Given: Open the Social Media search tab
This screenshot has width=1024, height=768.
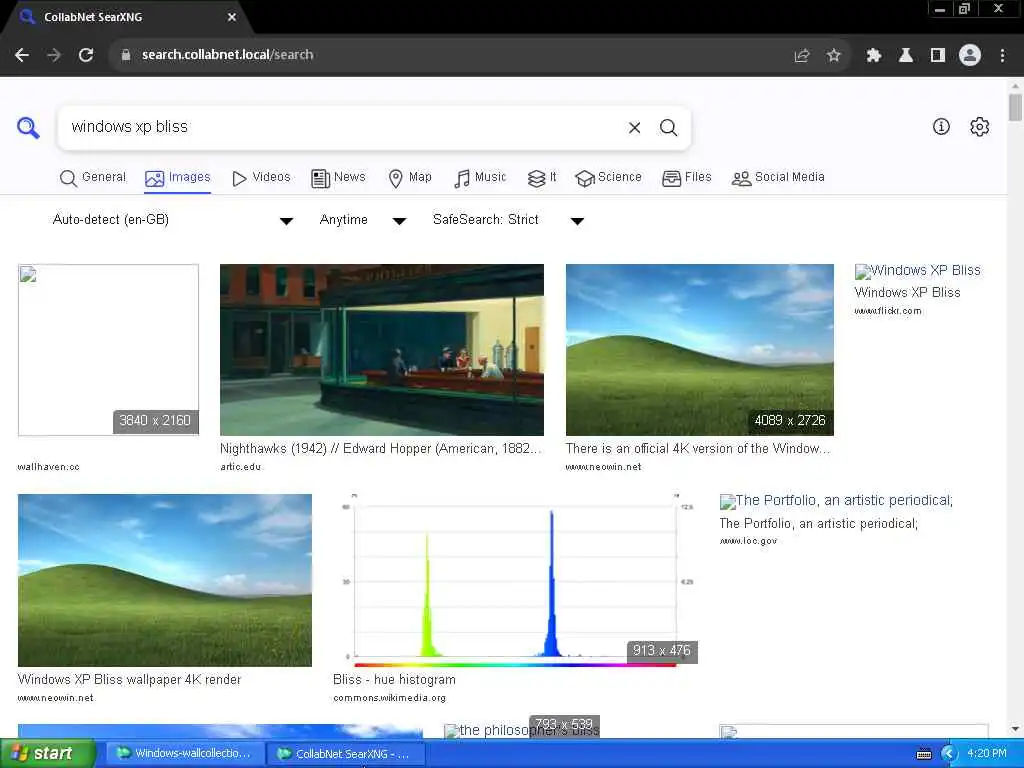Looking at the screenshot, I should point(778,178).
